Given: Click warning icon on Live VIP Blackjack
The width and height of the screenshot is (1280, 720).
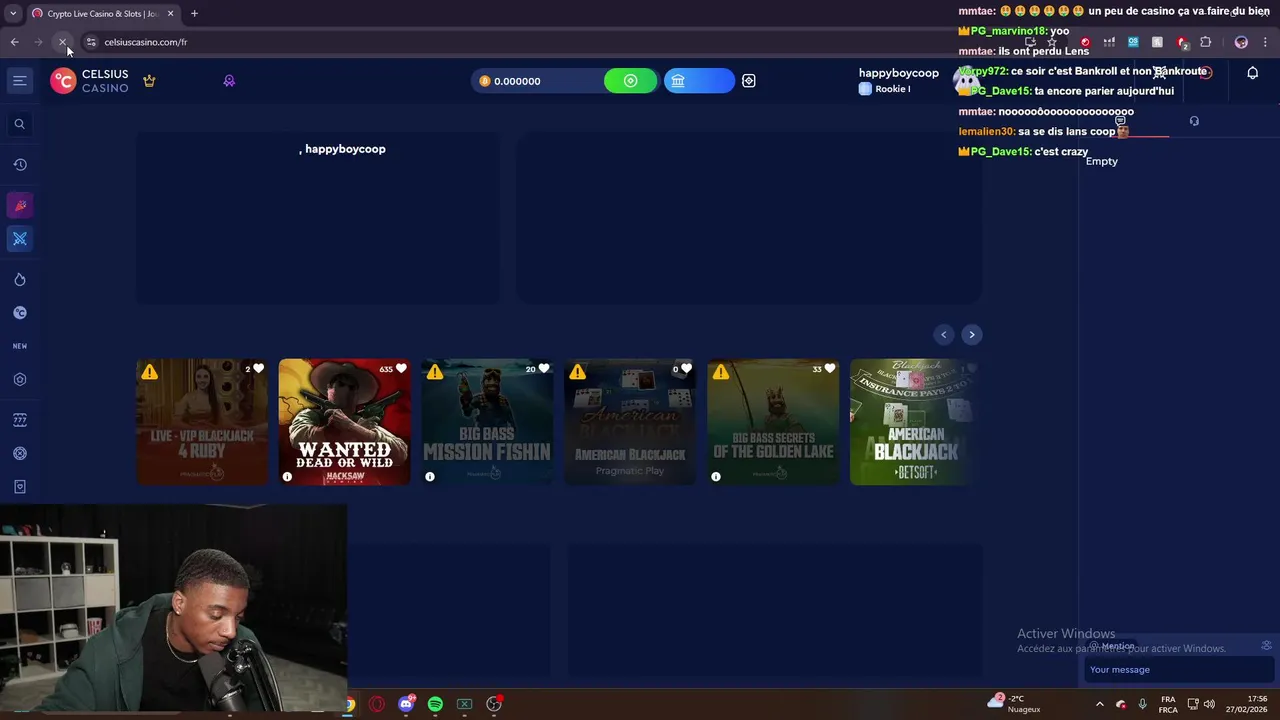Looking at the screenshot, I should [x=149, y=372].
